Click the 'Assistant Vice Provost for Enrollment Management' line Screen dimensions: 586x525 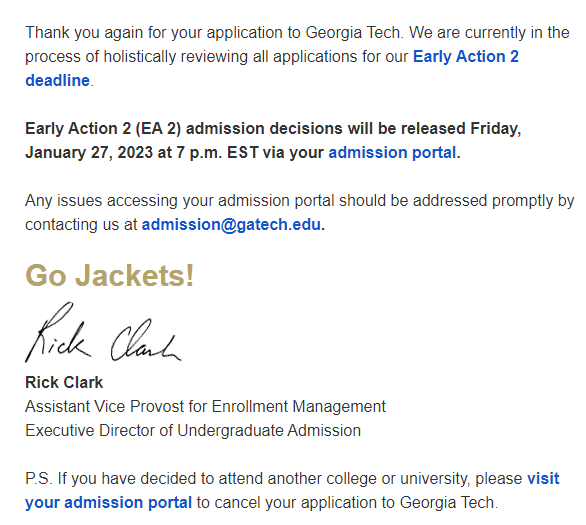pos(205,407)
